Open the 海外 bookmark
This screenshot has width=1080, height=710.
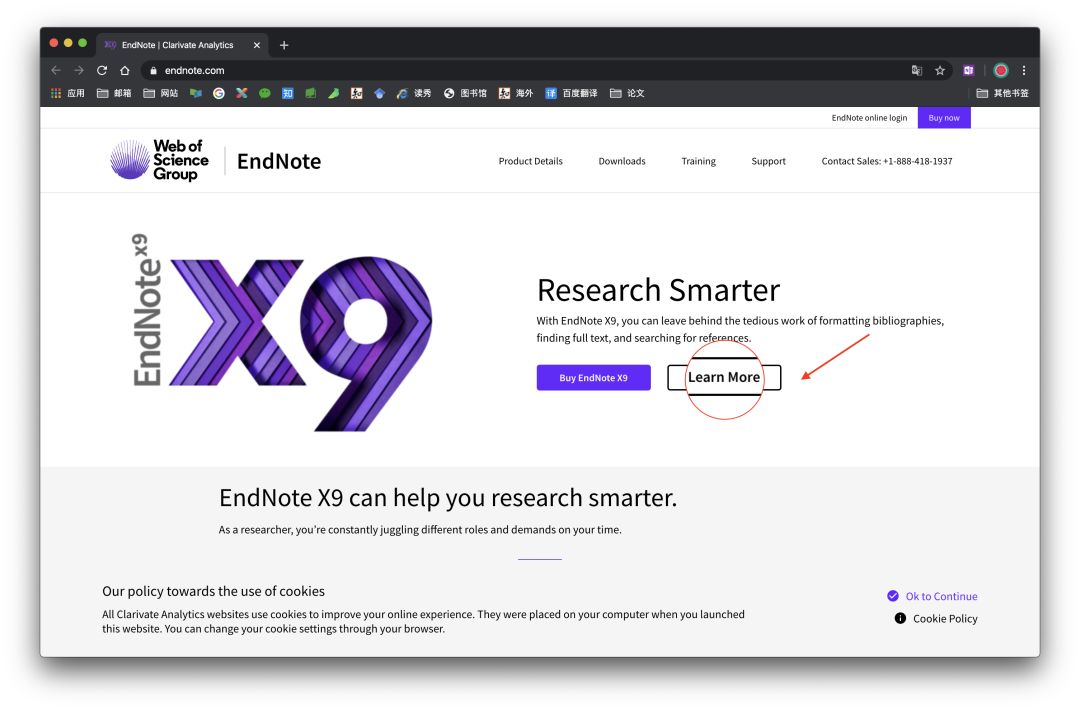tap(516, 93)
